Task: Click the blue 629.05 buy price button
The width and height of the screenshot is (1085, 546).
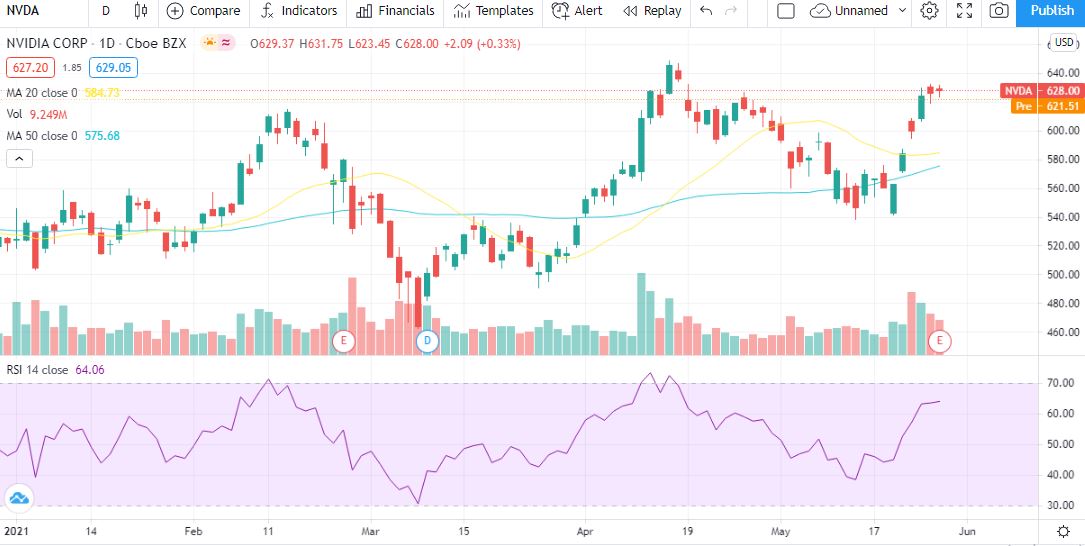Action: [x=113, y=68]
